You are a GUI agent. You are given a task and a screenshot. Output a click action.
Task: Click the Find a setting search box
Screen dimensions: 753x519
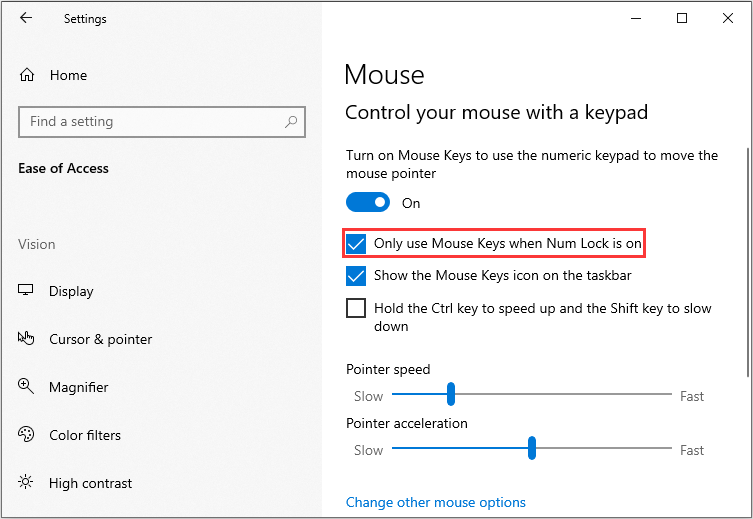click(x=162, y=122)
